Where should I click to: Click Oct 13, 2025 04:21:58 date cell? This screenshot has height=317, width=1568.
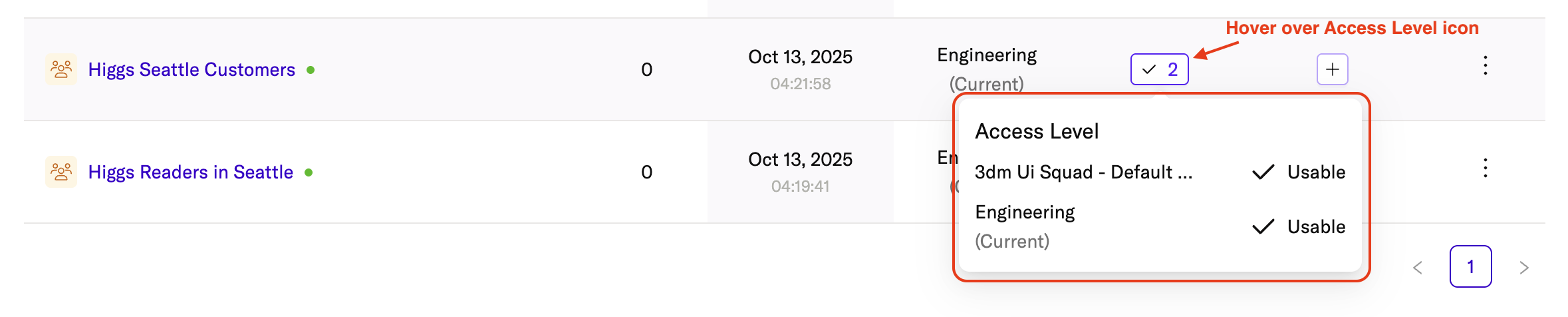coord(800,69)
